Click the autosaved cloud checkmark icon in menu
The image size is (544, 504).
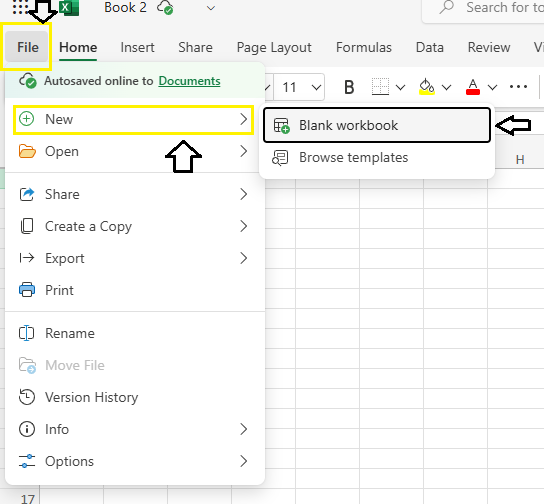click(28, 80)
